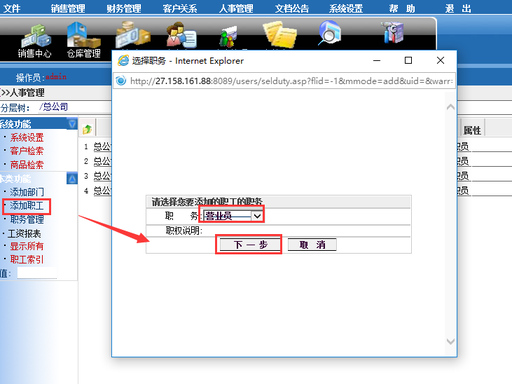
Task: Close the 选择职务 popup window
Action: (x=440, y=60)
